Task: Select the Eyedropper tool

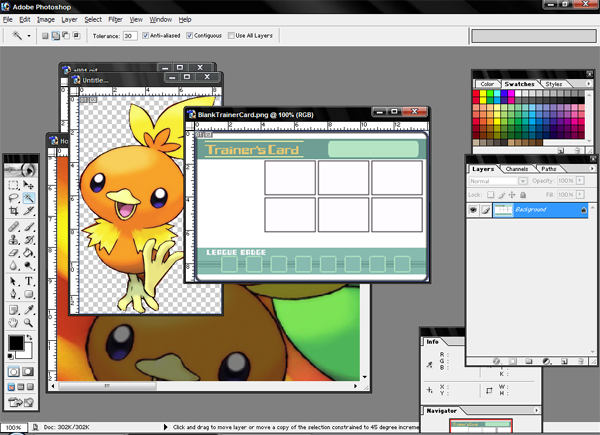Action: click(28, 310)
